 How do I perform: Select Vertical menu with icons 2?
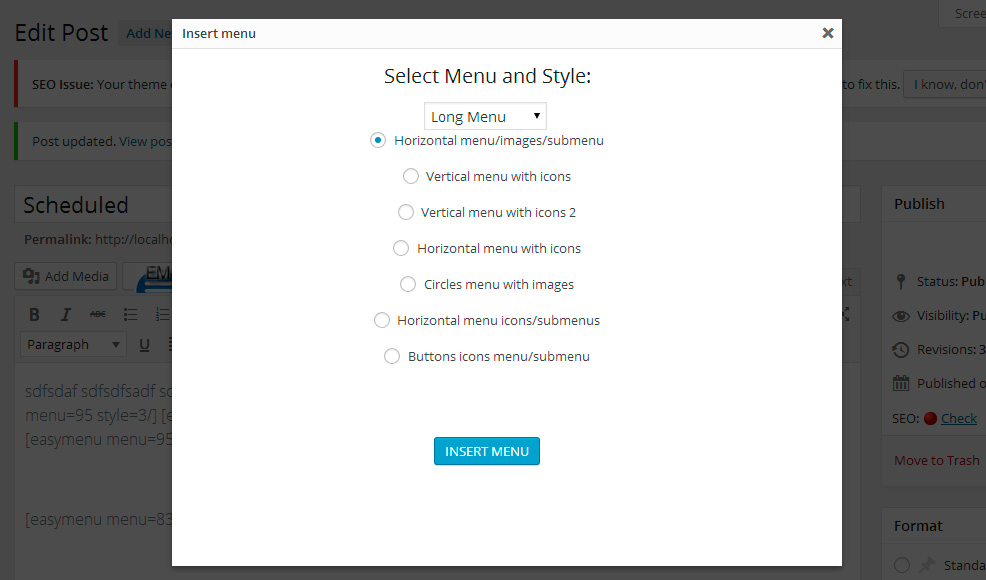tap(406, 213)
